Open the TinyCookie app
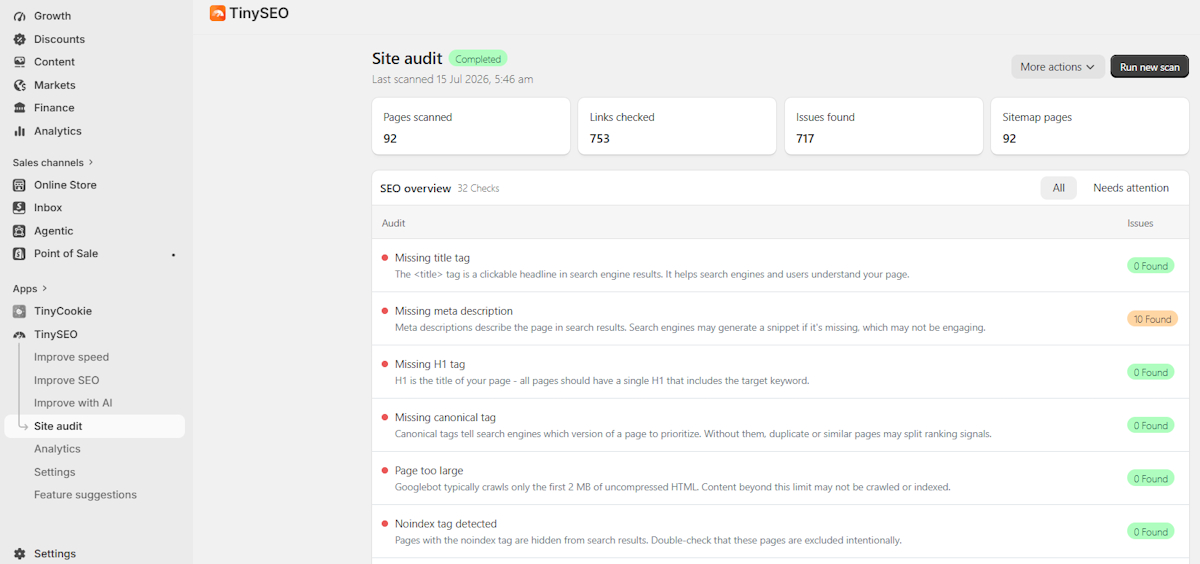This screenshot has height=564, width=1200. 63,311
